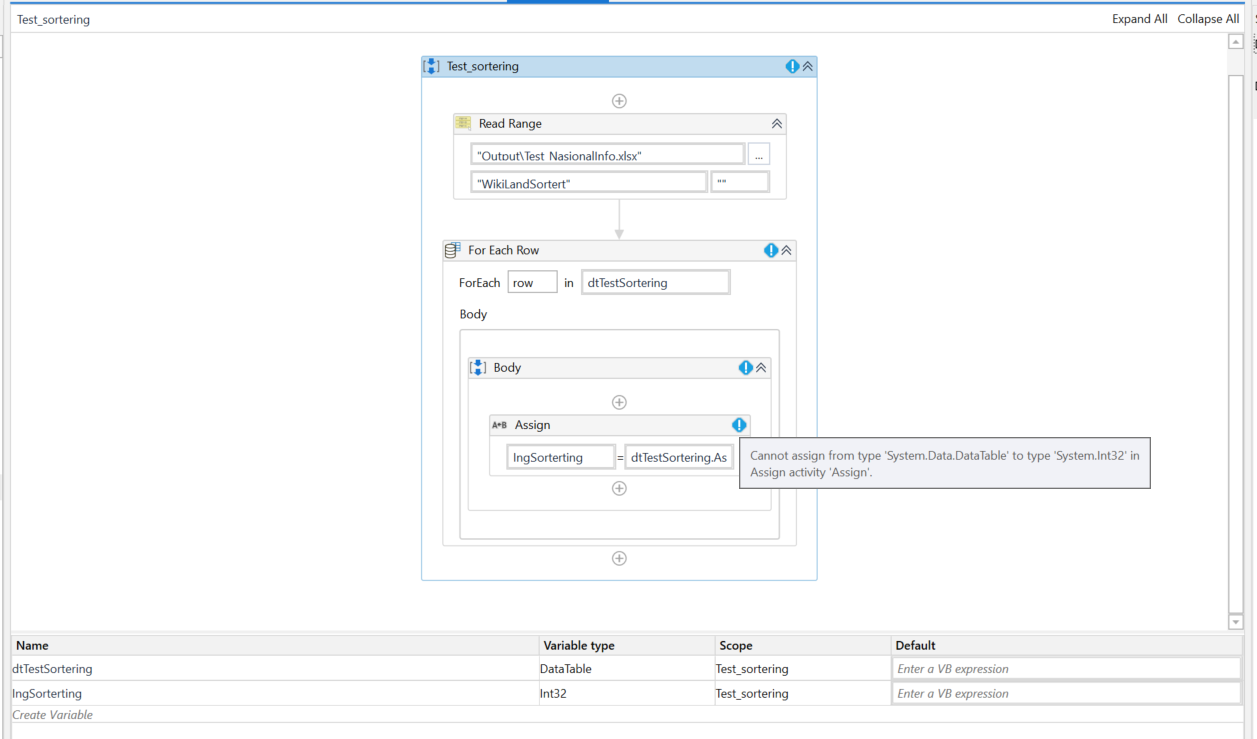The width and height of the screenshot is (1257, 739).
Task: Select the Test_sortering breadcrumb
Action: 53,19
